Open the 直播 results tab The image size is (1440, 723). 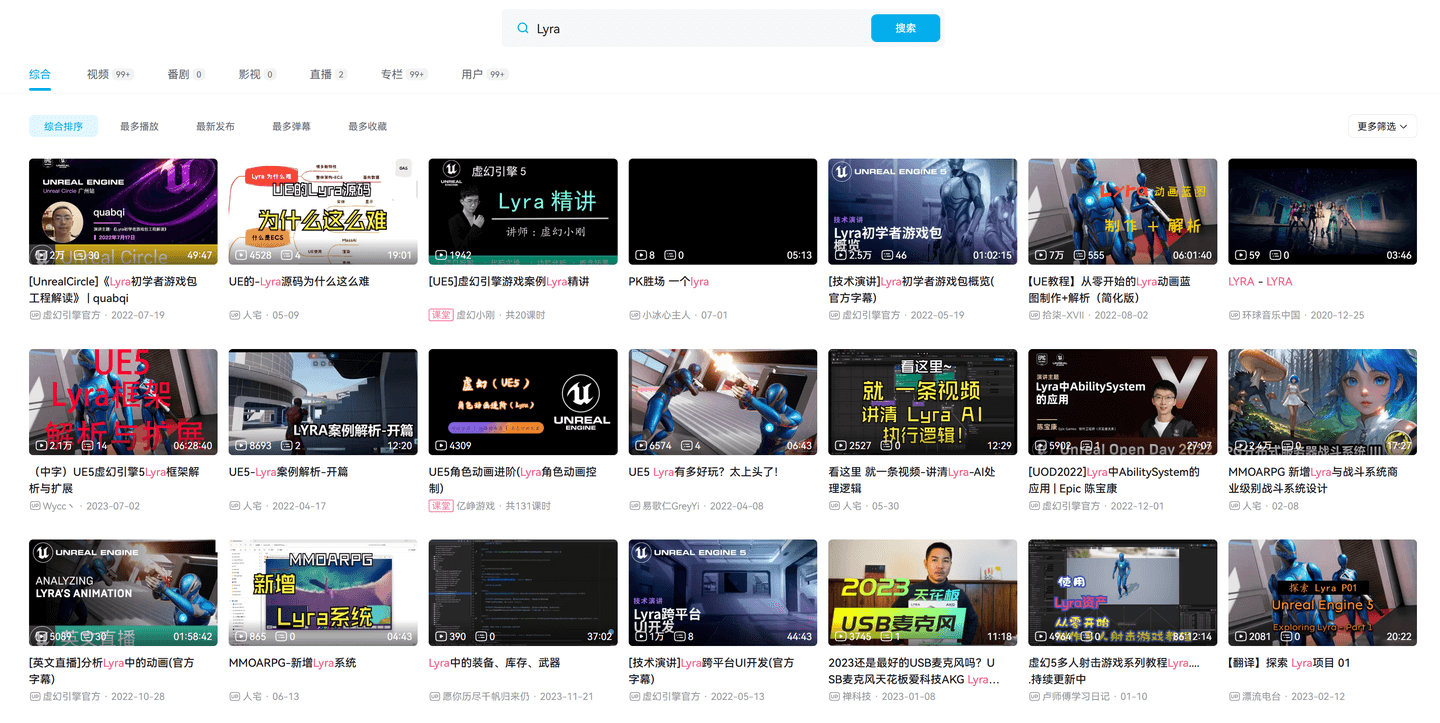(320, 74)
